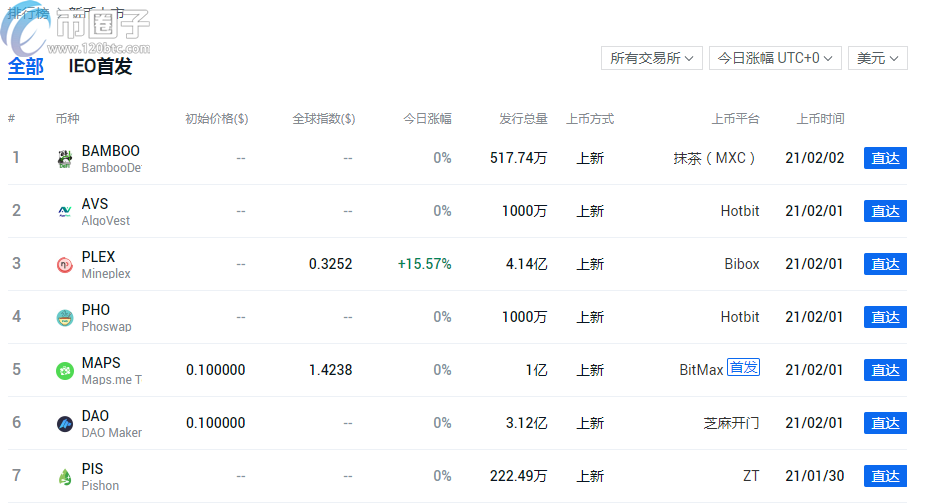The height and width of the screenshot is (503, 931).
Task: Click the BitMax platform name
Action: coord(701,370)
